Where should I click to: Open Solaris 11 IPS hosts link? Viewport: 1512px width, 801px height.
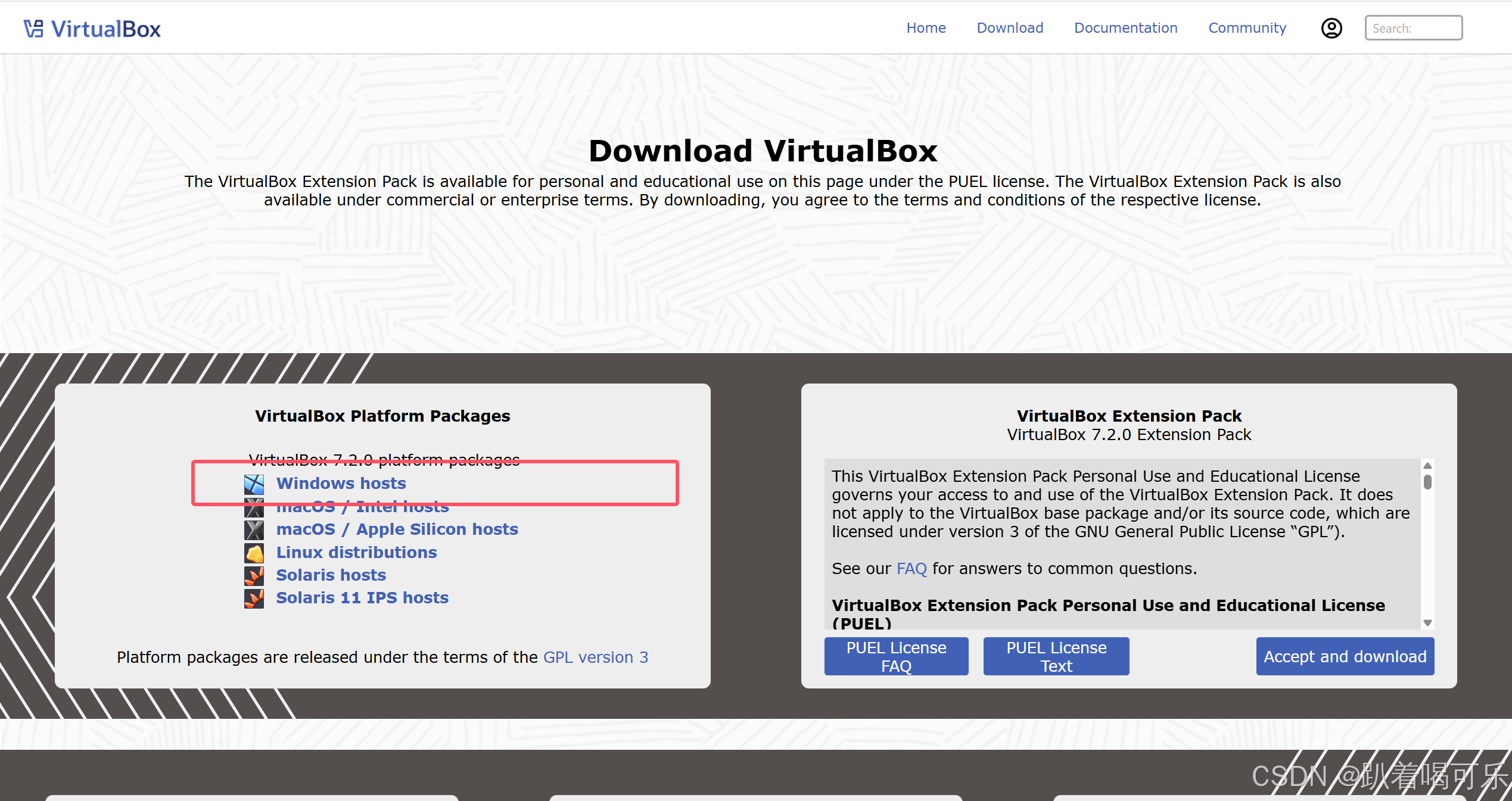[362, 598]
